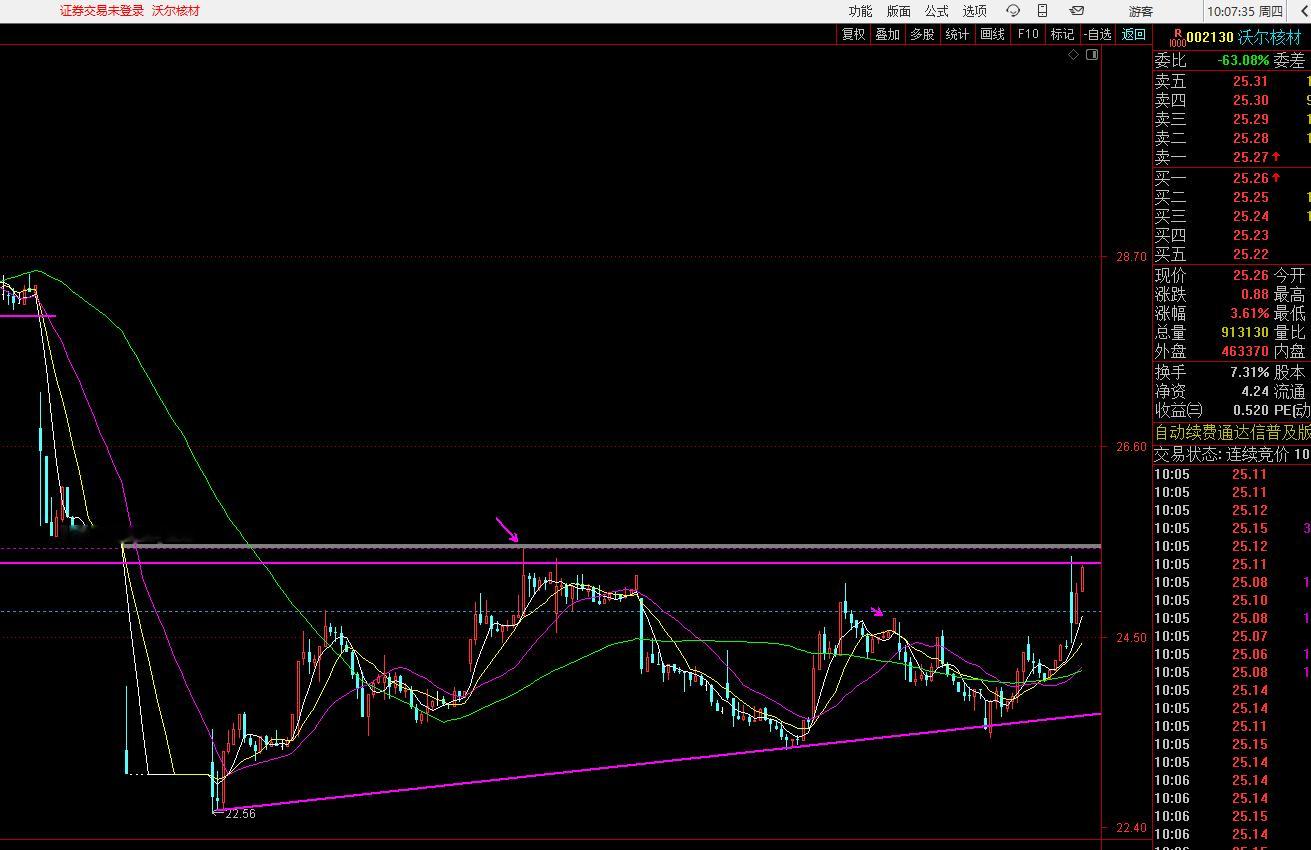Select 买五 price 25.22
This screenshot has height=850, width=1311.
(x=1250, y=254)
